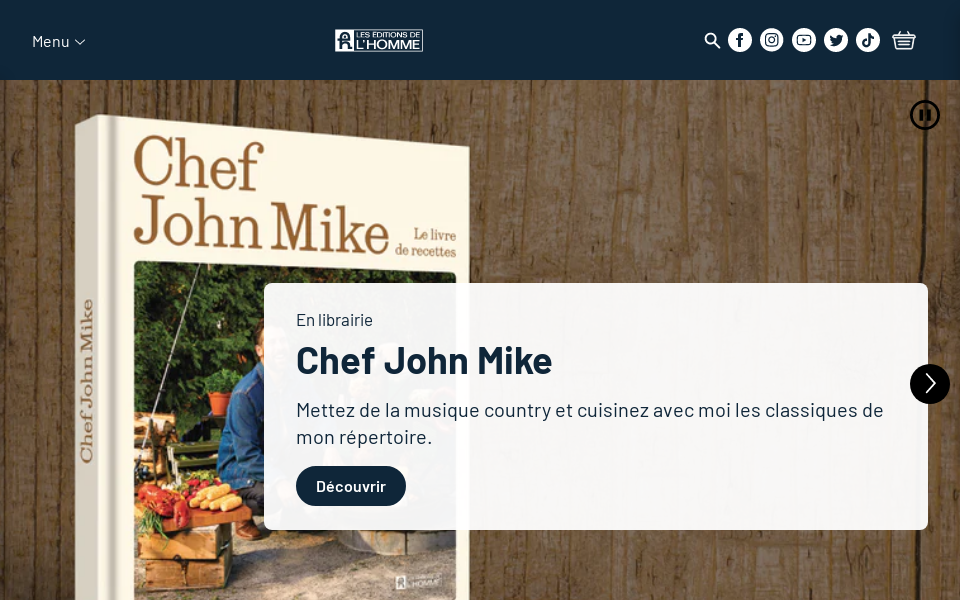Go to the YouTube channel icon
The image size is (960, 600).
804,40
